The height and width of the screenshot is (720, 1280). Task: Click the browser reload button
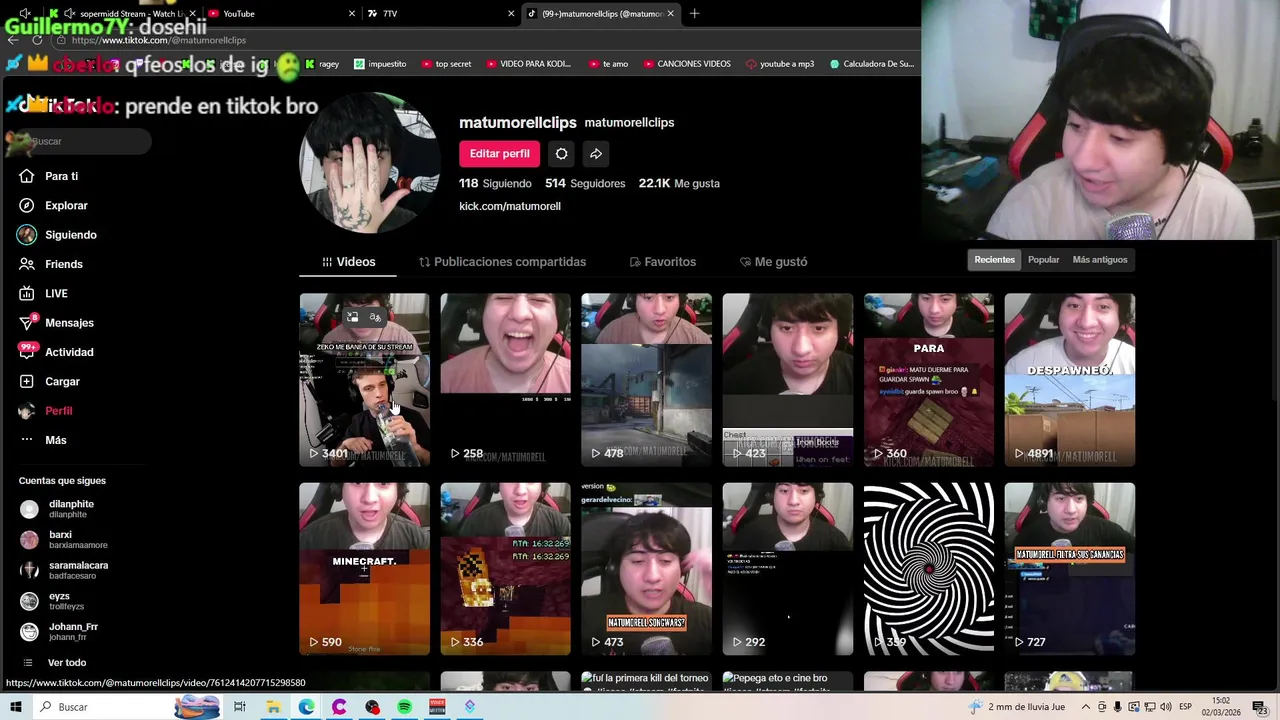coord(37,40)
